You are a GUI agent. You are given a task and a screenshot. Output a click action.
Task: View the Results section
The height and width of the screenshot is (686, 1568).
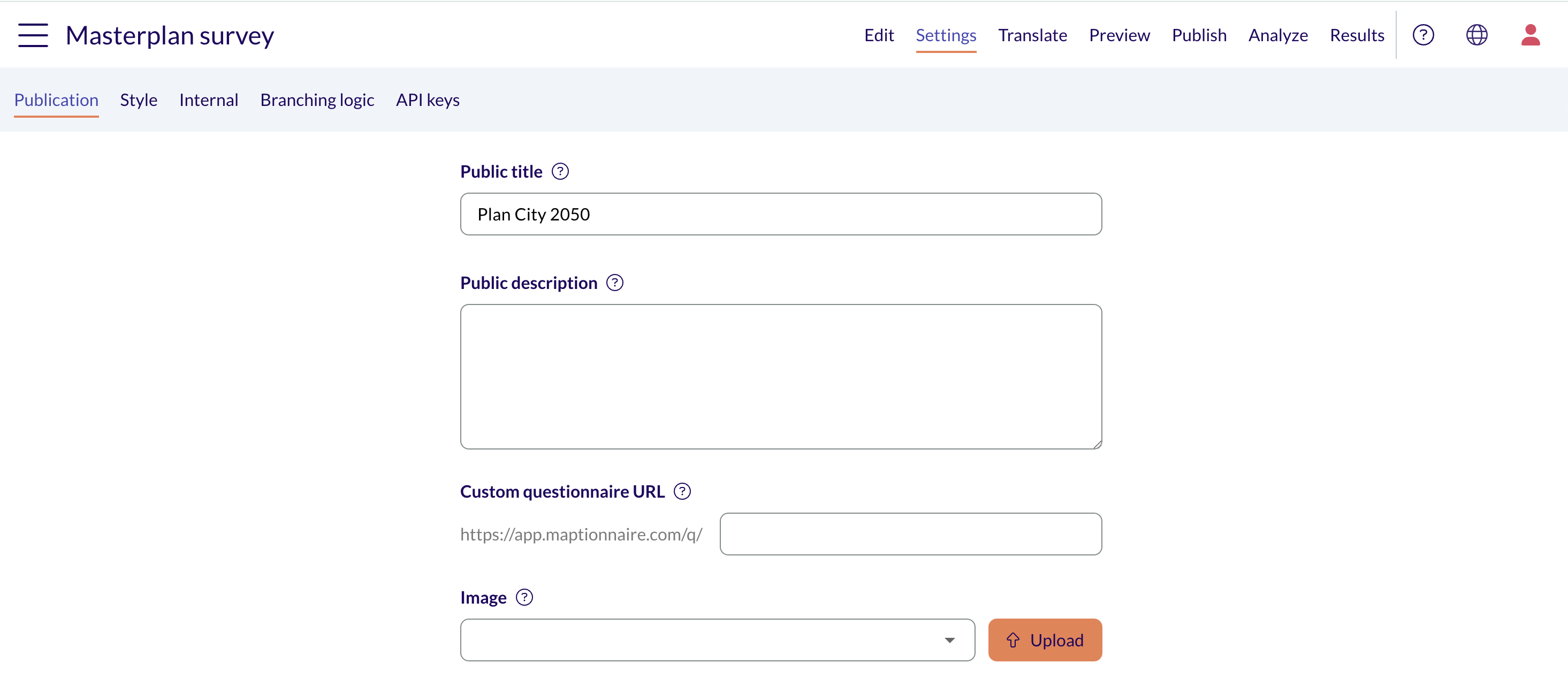[x=1357, y=35]
